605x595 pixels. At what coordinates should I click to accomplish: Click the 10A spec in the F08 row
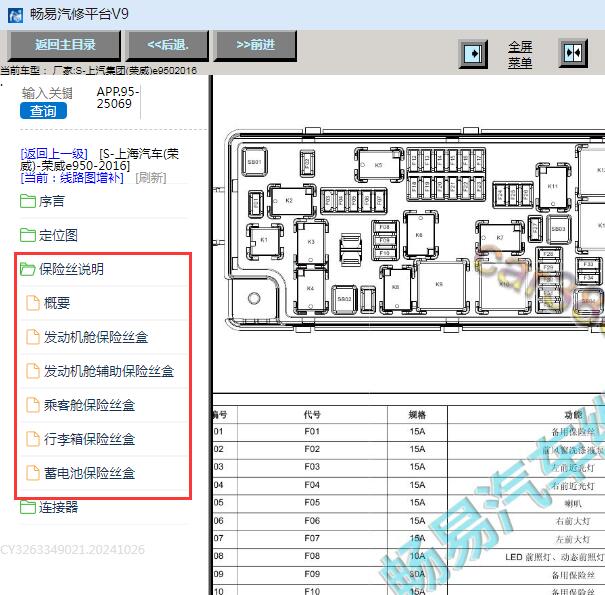click(417, 556)
